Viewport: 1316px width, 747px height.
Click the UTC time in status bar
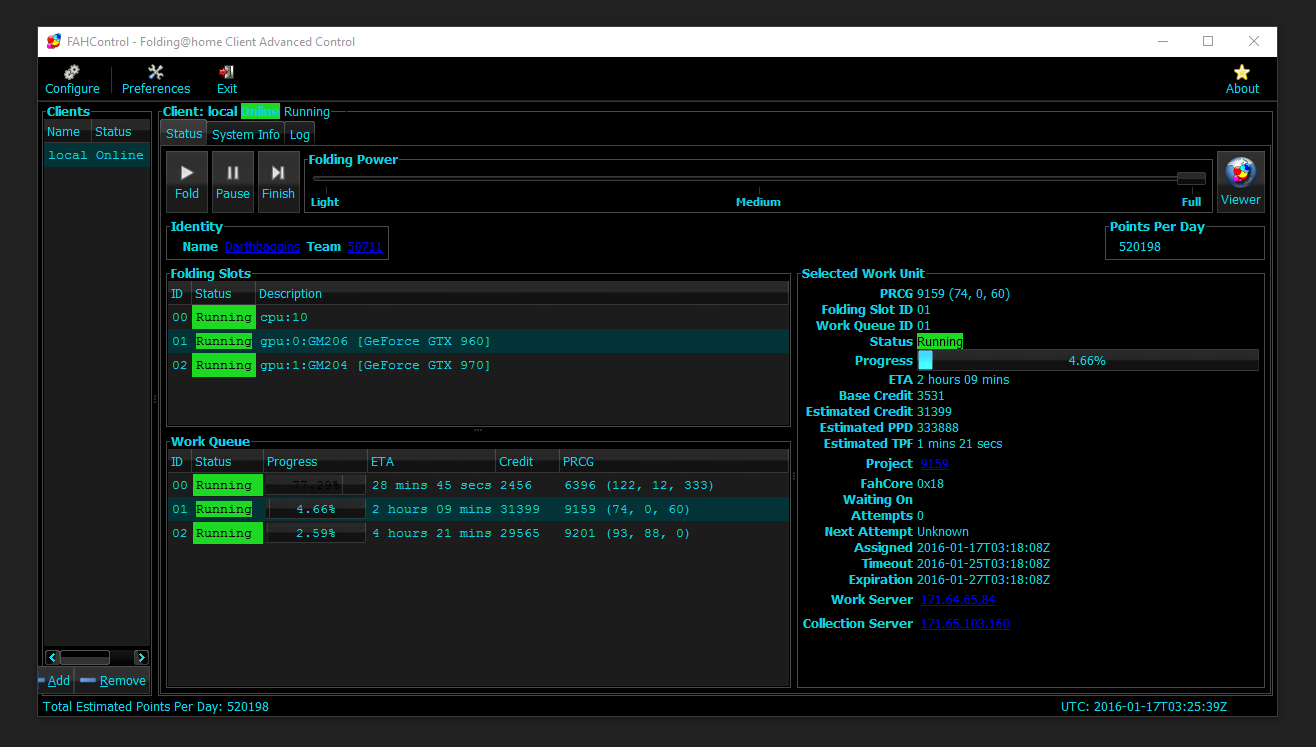pyautogui.click(x=1144, y=706)
